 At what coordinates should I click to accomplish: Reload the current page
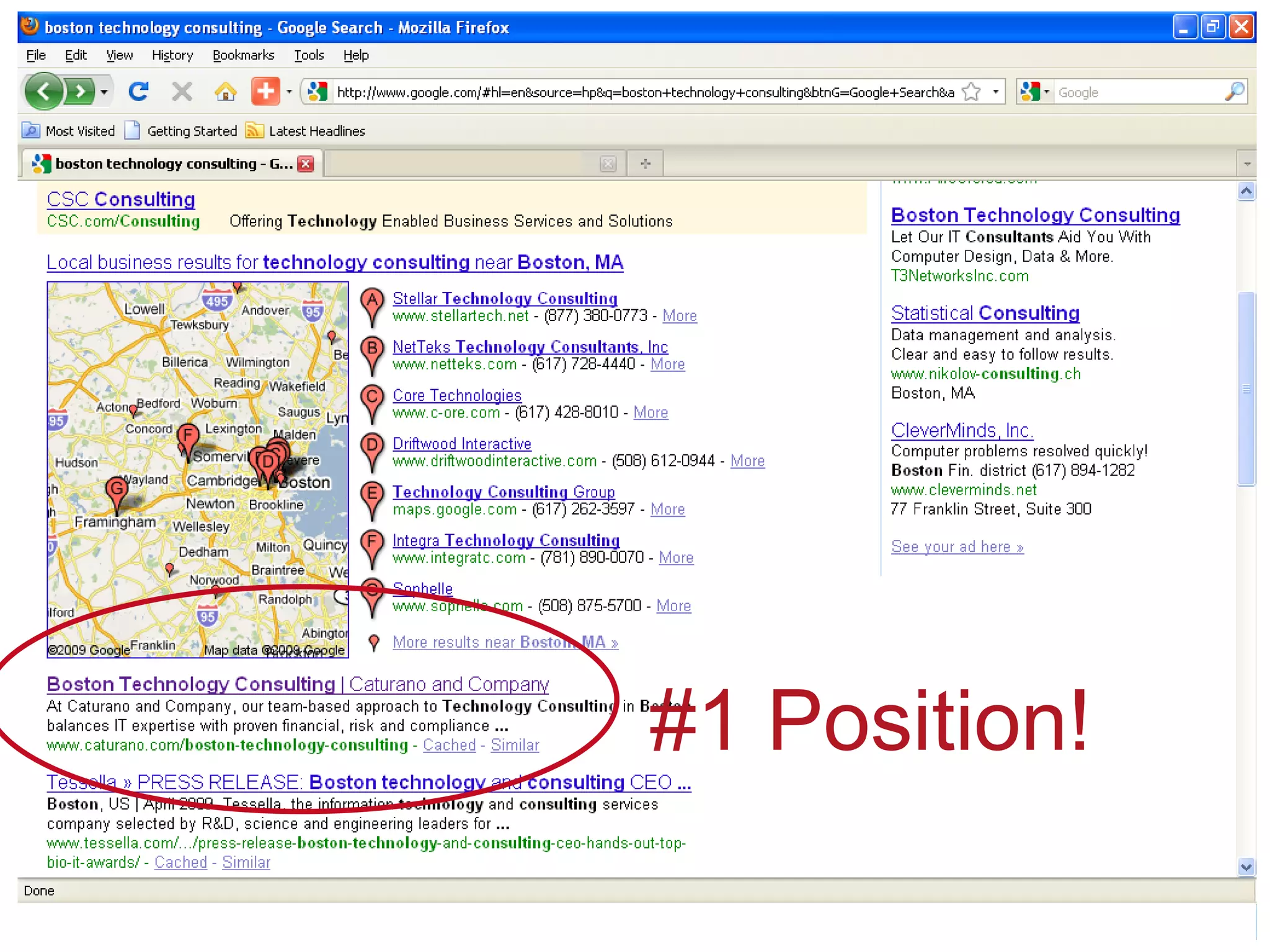click(138, 92)
